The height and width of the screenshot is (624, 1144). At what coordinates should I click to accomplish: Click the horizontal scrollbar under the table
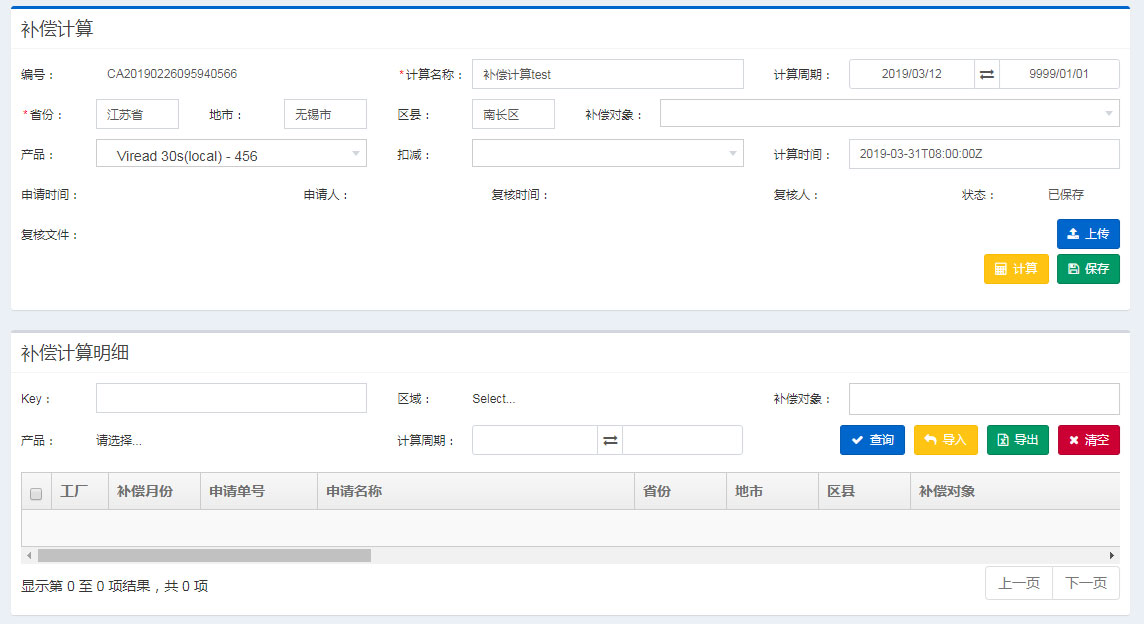pyautogui.click(x=204, y=555)
